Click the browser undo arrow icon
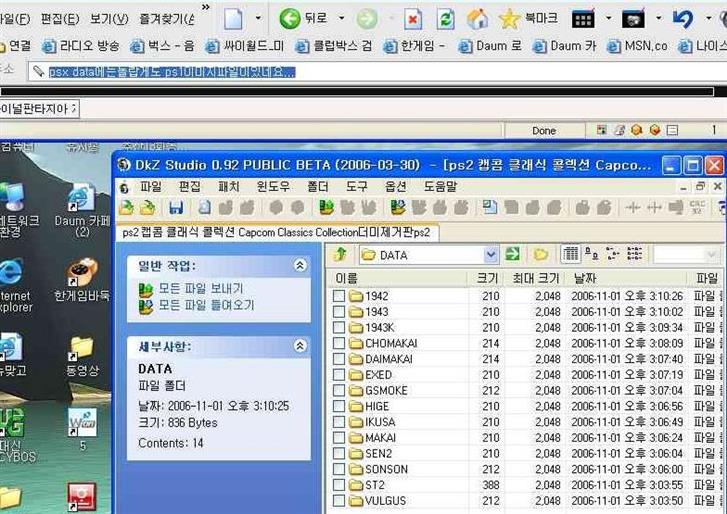This screenshot has height=514, width=727. 683,19
